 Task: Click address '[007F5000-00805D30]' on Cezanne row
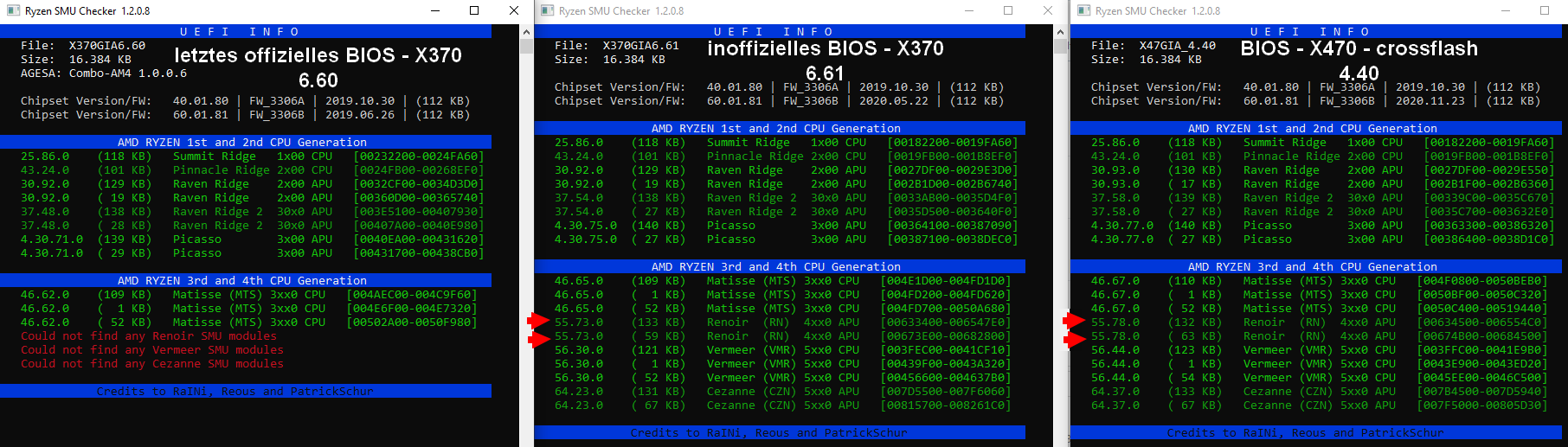point(1482,405)
